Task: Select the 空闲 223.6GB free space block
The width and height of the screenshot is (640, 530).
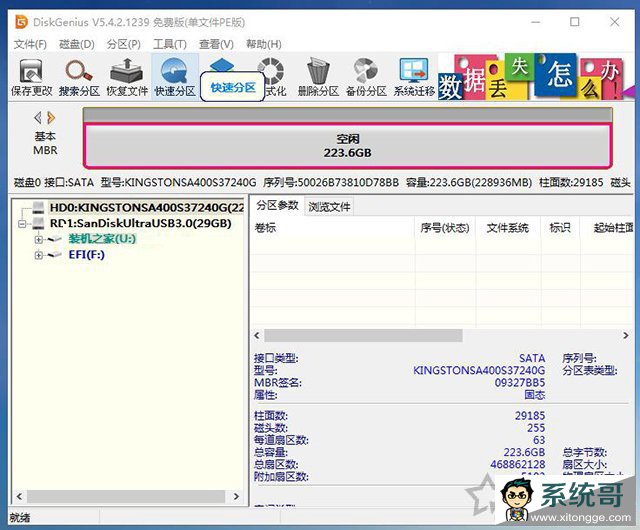Action: click(x=347, y=146)
